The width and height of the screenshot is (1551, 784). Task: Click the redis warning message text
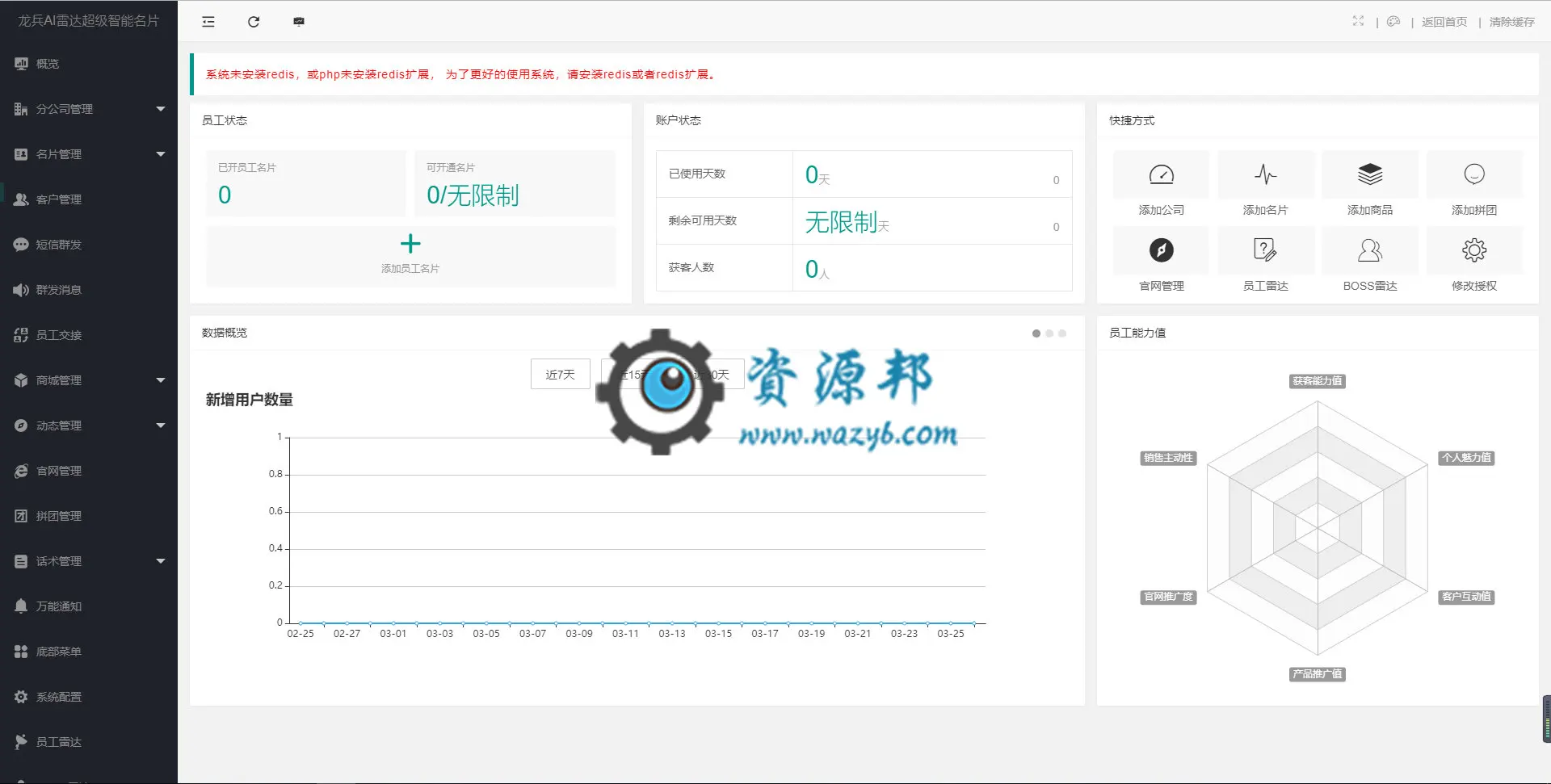click(461, 74)
